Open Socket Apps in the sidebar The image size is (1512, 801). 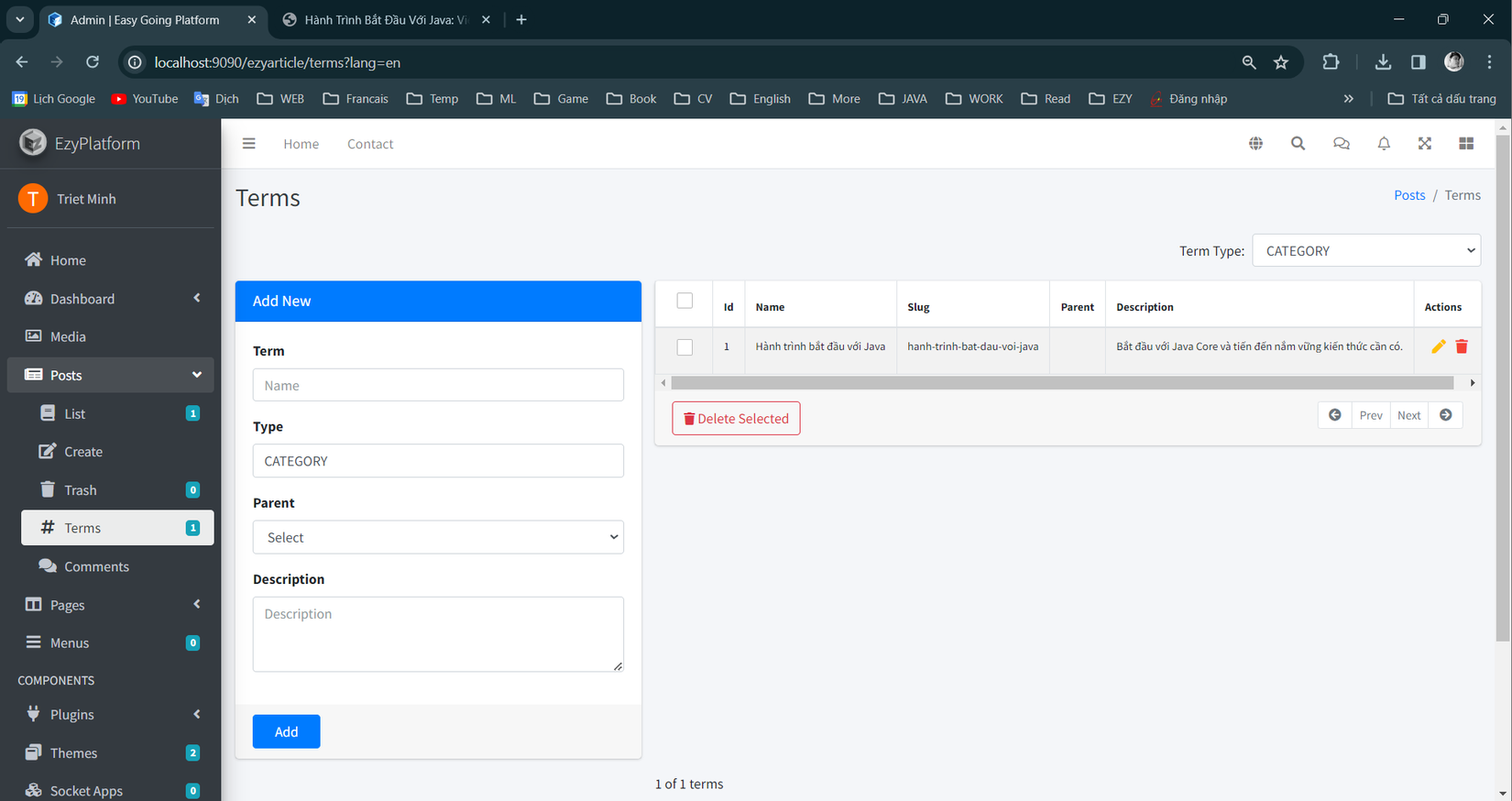(x=110, y=790)
